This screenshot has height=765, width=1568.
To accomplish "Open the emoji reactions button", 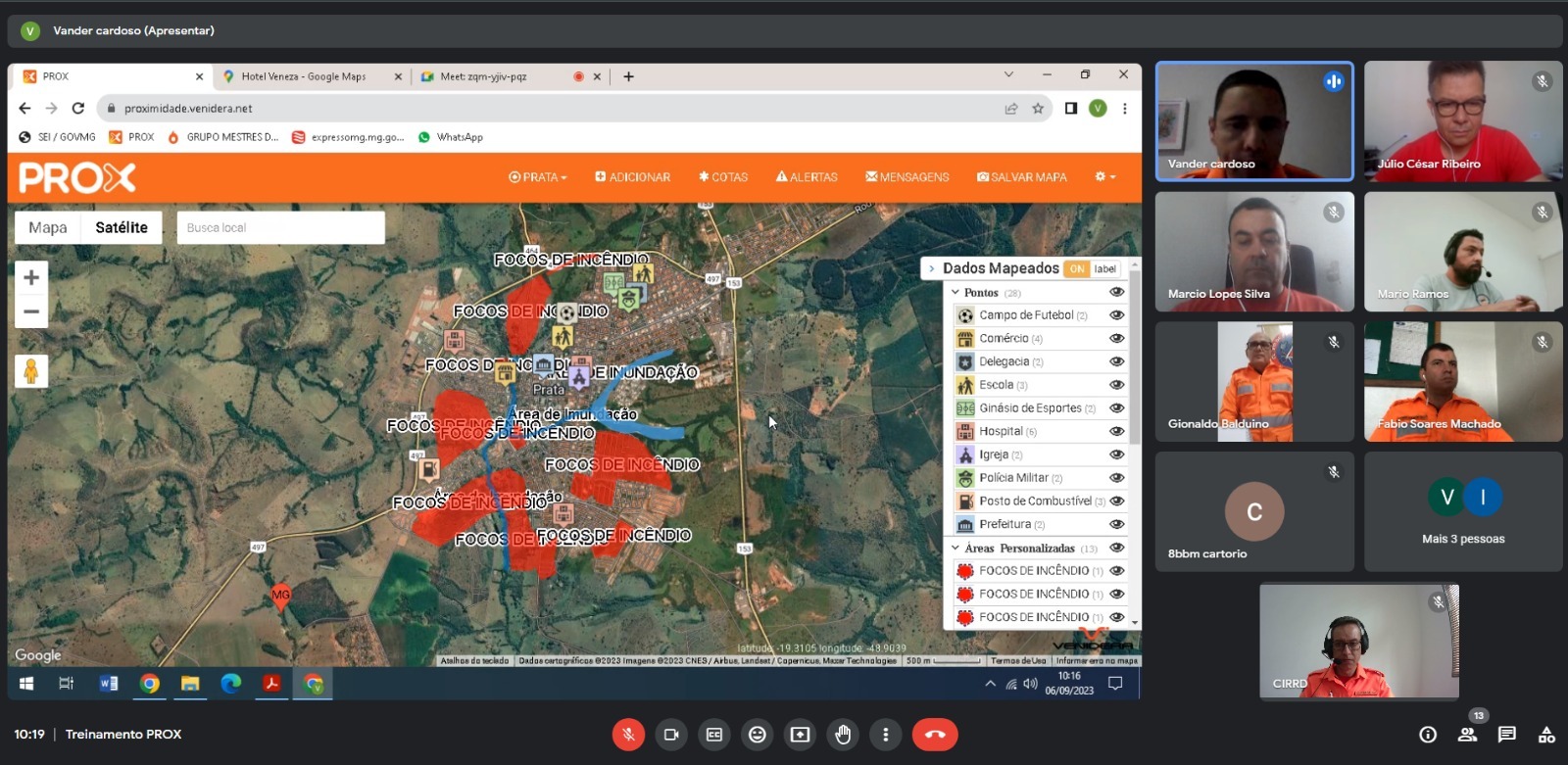I will click(x=758, y=735).
